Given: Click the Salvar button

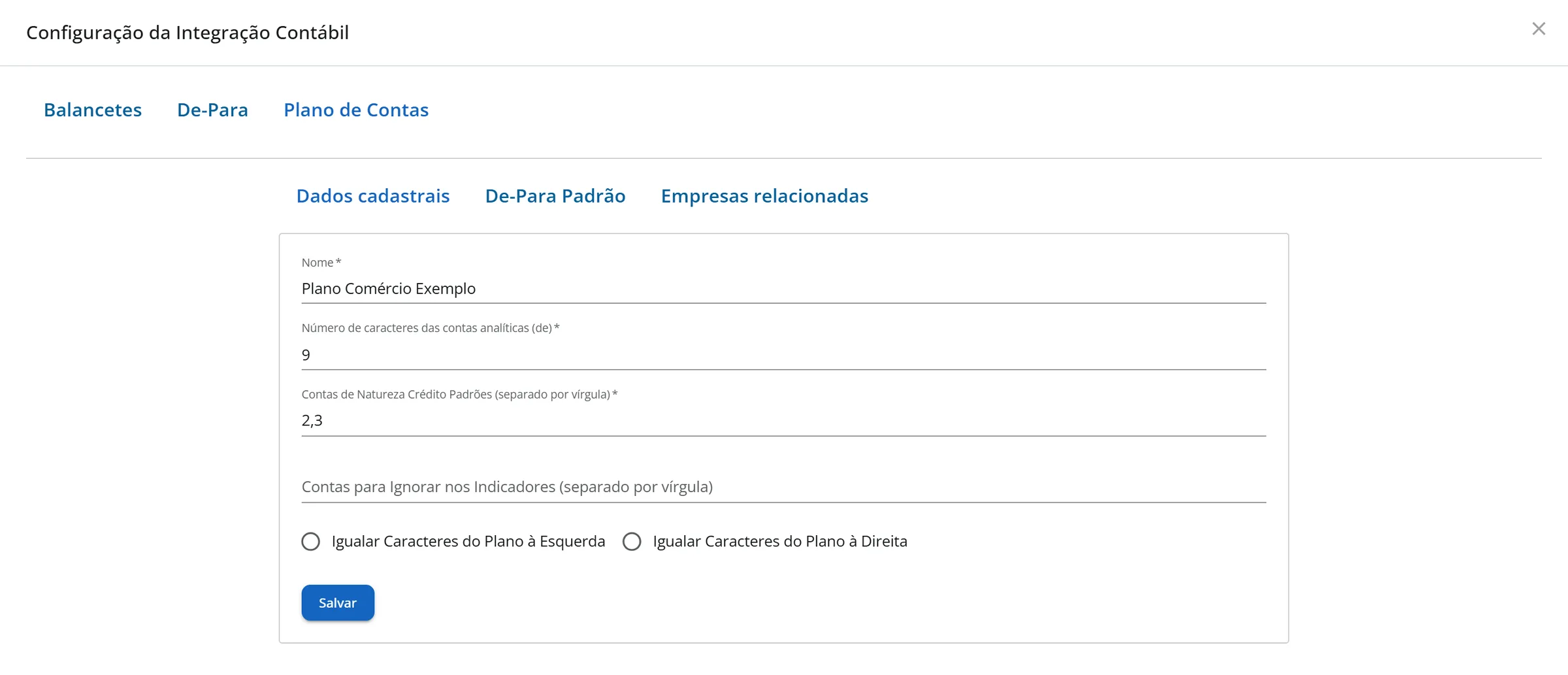Looking at the screenshot, I should coord(338,602).
